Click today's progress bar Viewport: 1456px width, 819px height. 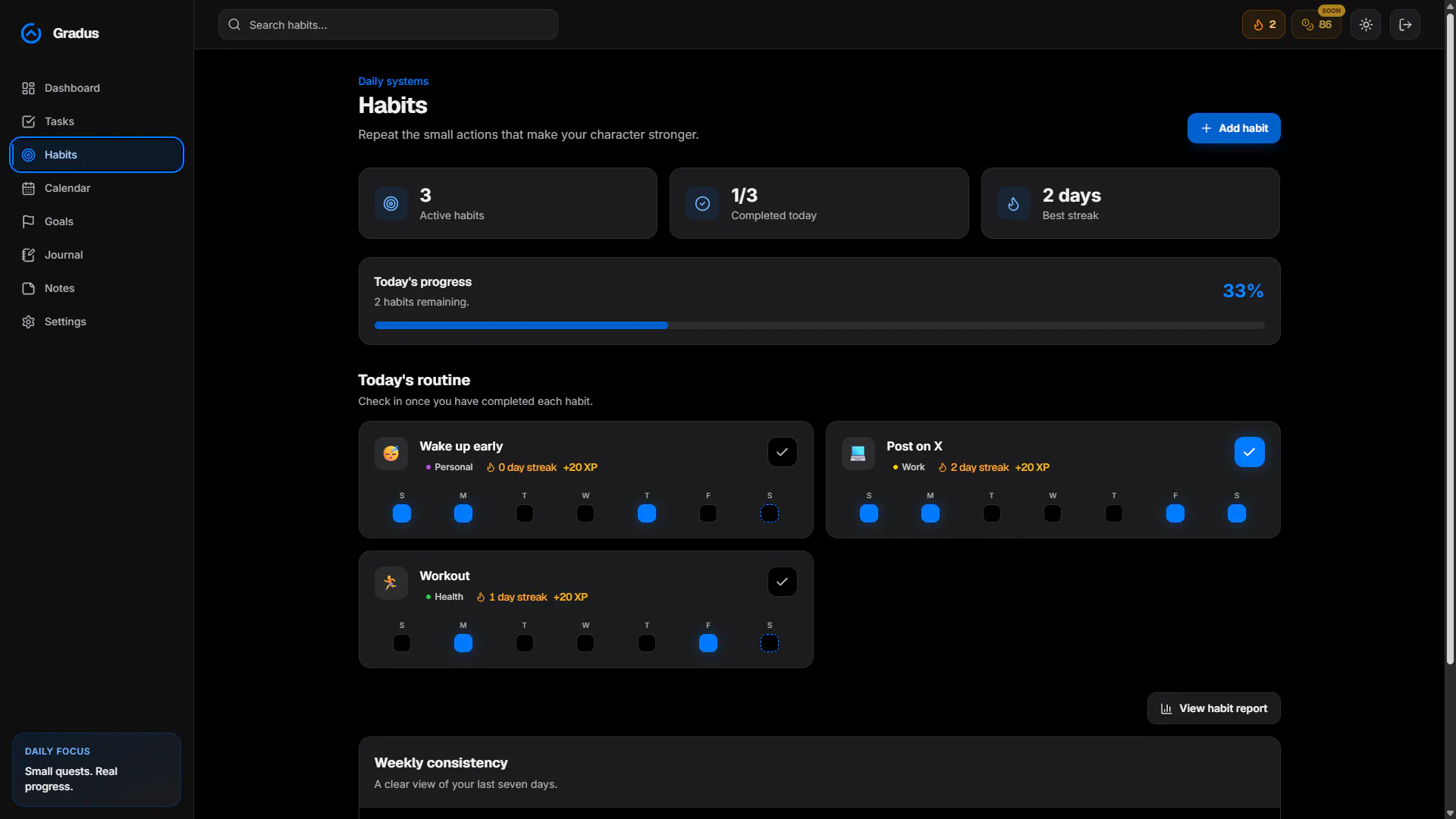[819, 325]
